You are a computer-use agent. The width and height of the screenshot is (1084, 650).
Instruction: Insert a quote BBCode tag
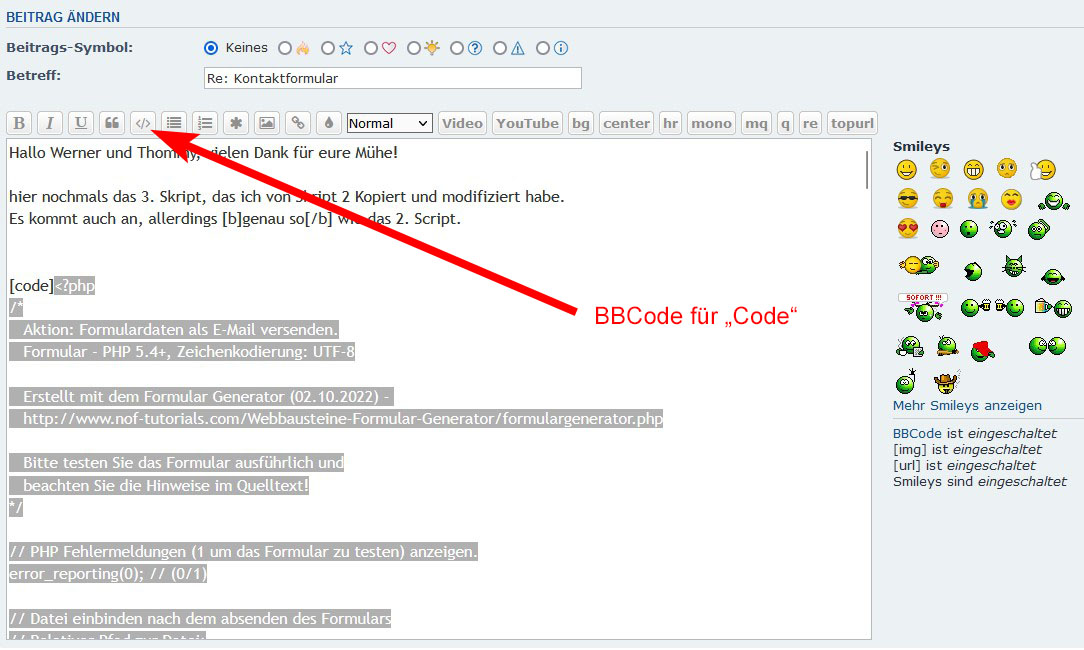click(112, 123)
